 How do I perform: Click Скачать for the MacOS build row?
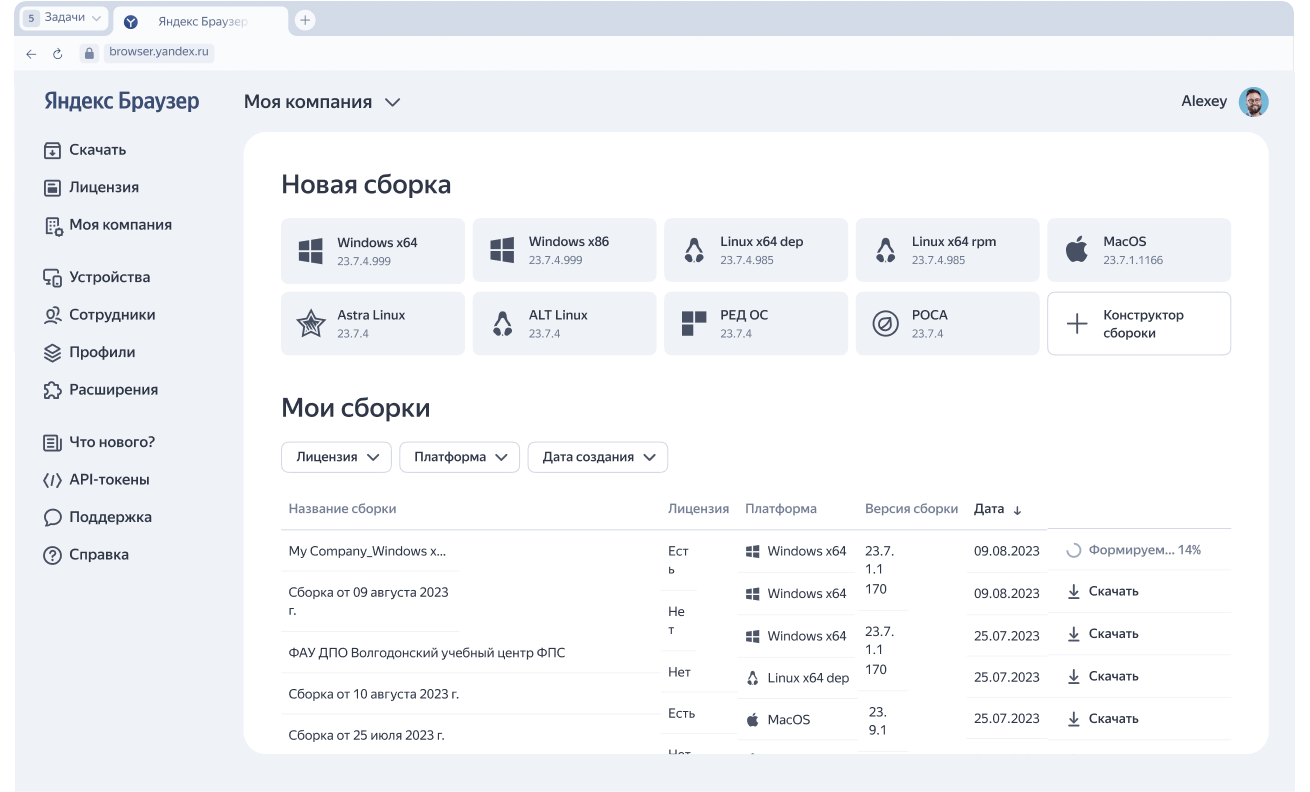(1103, 719)
